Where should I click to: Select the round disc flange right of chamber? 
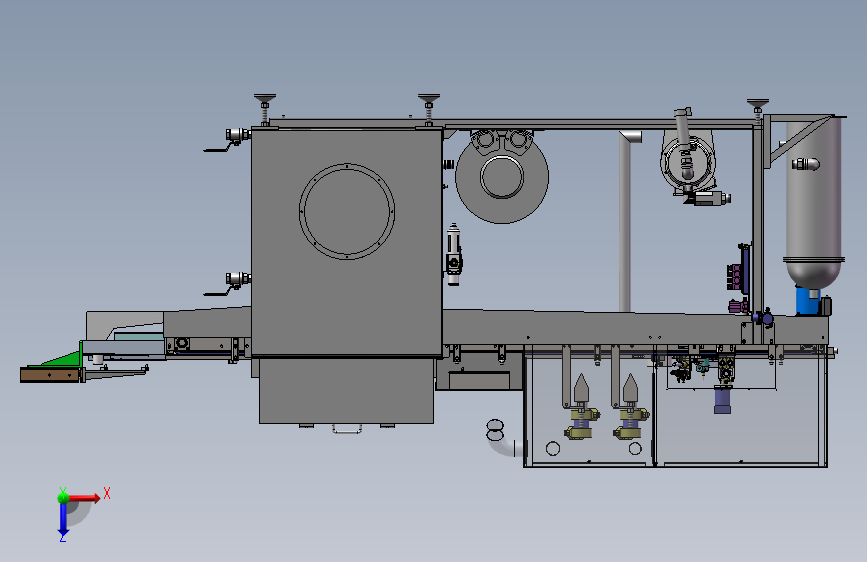(x=502, y=177)
